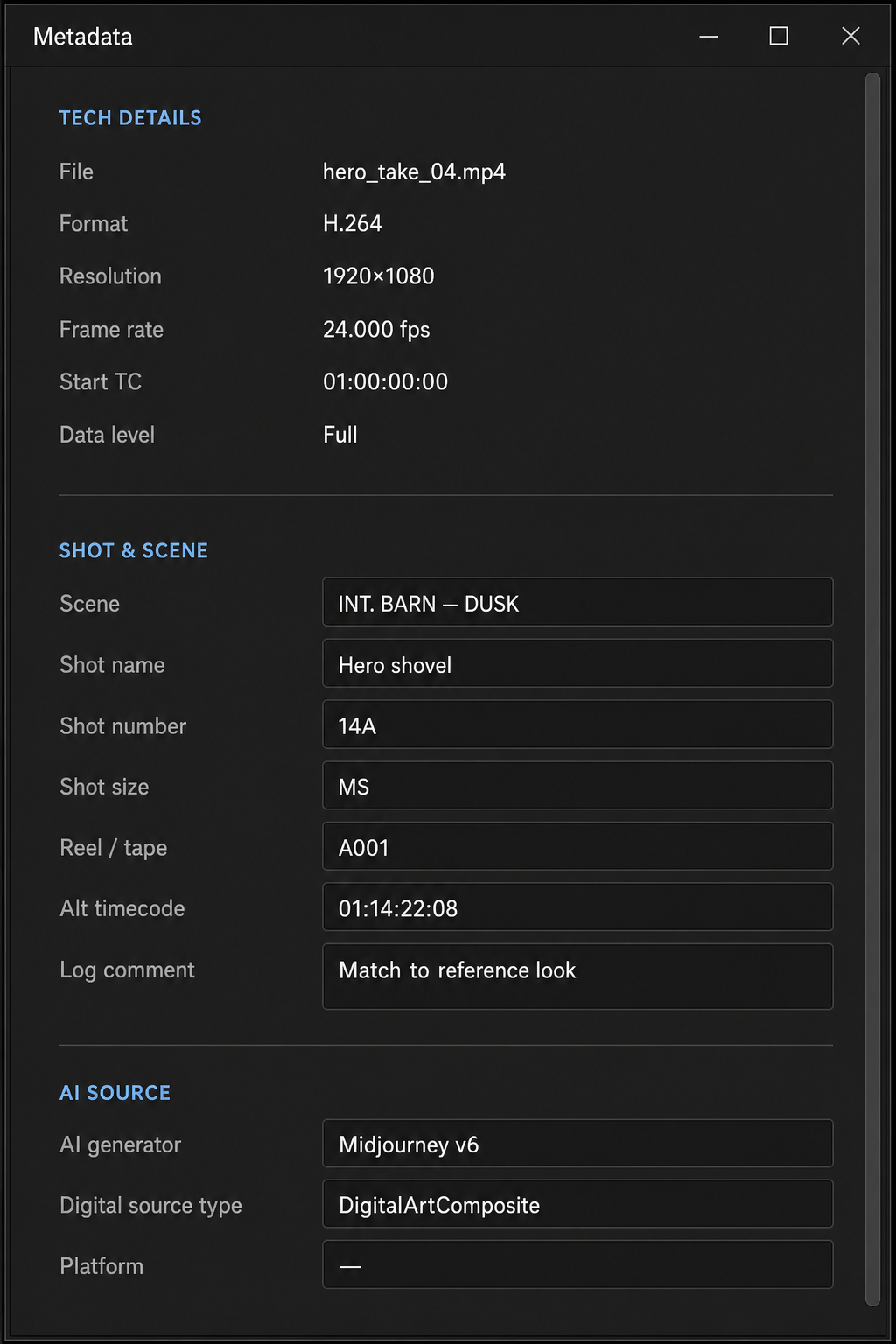Edit the Log comment text box
This screenshot has width=896, height=1344.
(577, 976)
